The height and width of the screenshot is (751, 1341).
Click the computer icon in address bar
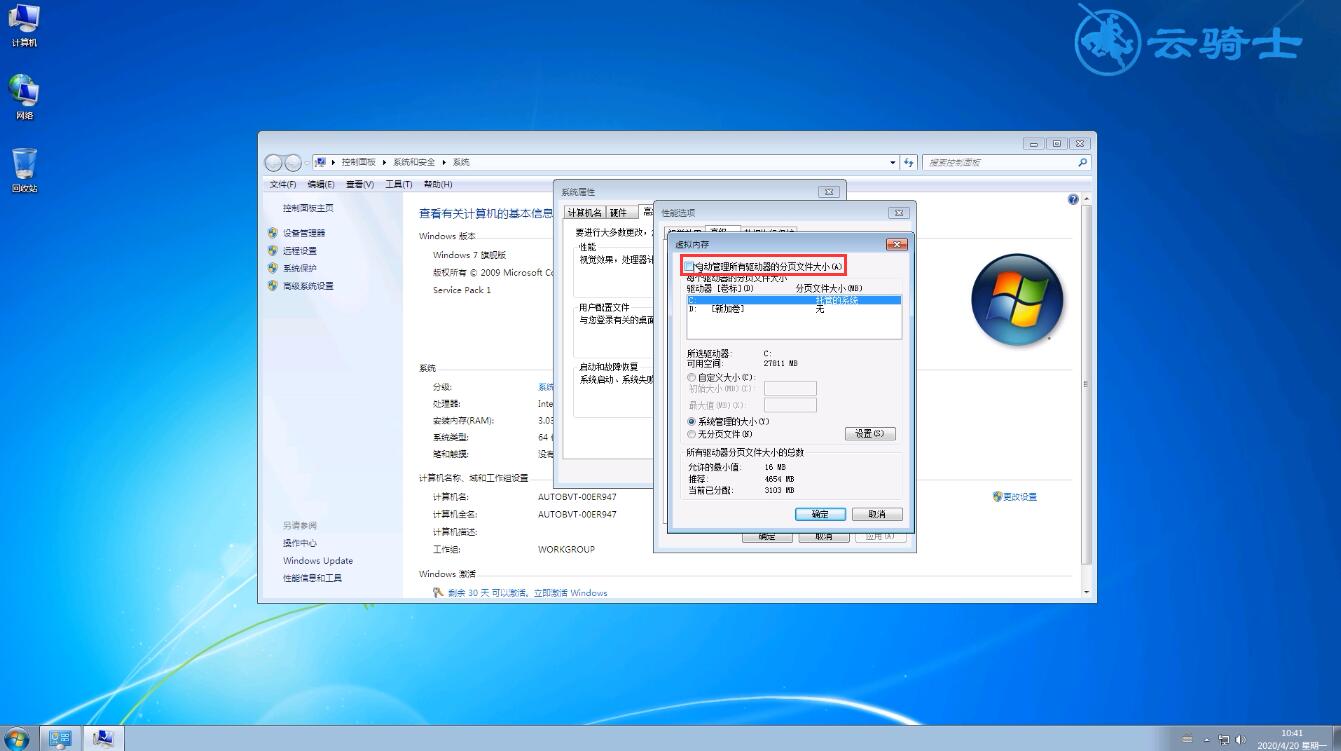[x=320, y=162]
